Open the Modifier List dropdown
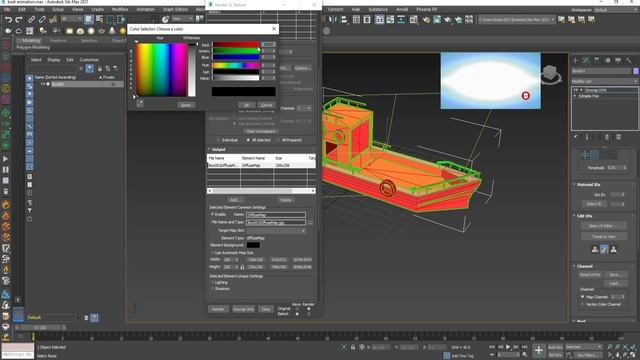This screenshot has height=360, width=640. pyautogui.click(x=604, y=81)
